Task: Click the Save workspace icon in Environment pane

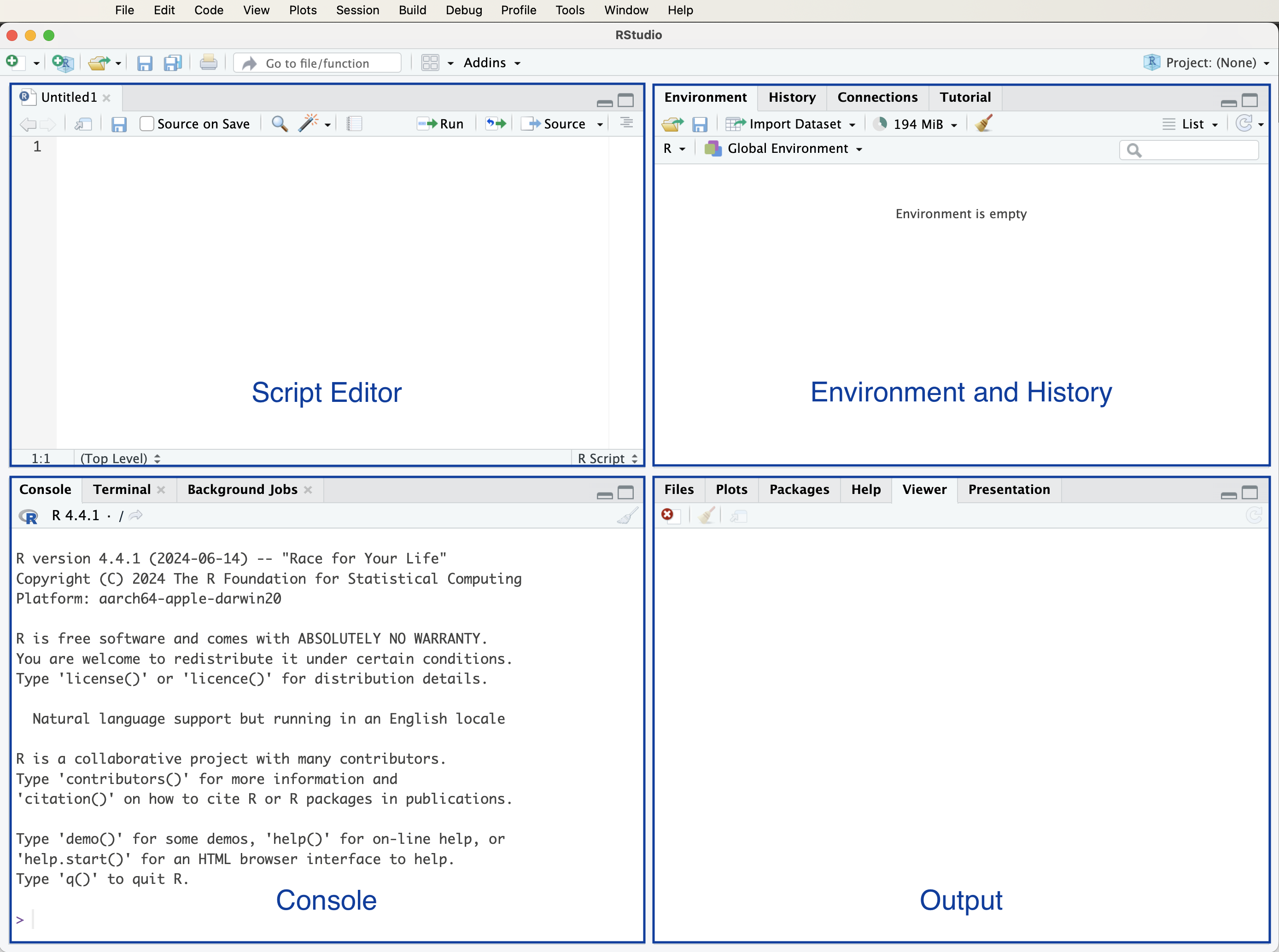Action: [700, 124]
